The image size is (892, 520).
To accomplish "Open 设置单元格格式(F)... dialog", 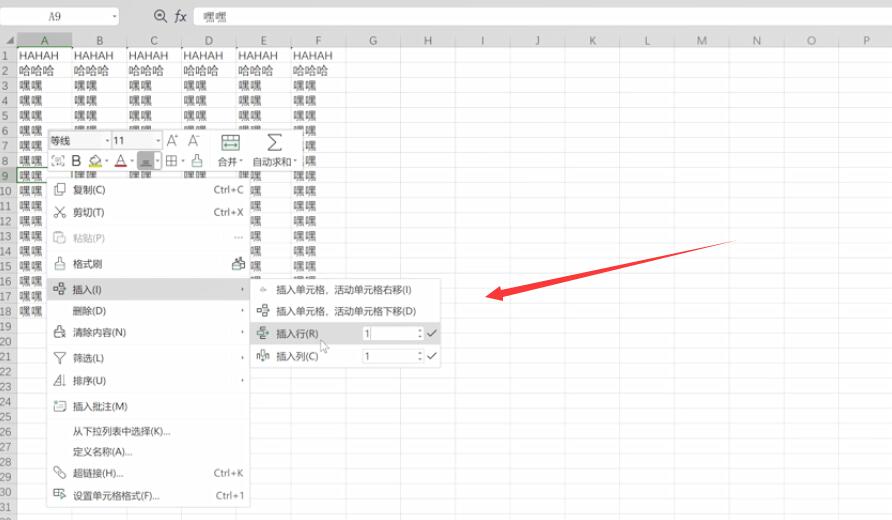I will pyautogui.click(x=148, y=496).
